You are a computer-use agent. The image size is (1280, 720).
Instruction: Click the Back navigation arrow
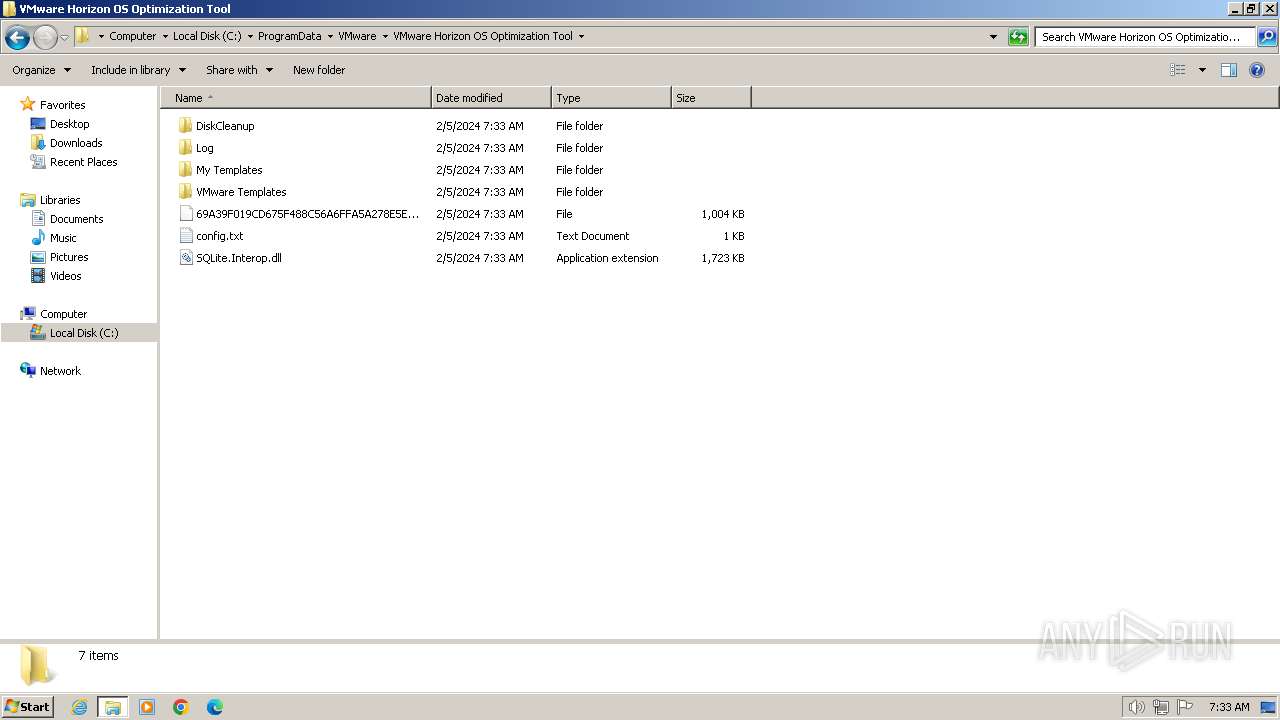coord(17,38)
